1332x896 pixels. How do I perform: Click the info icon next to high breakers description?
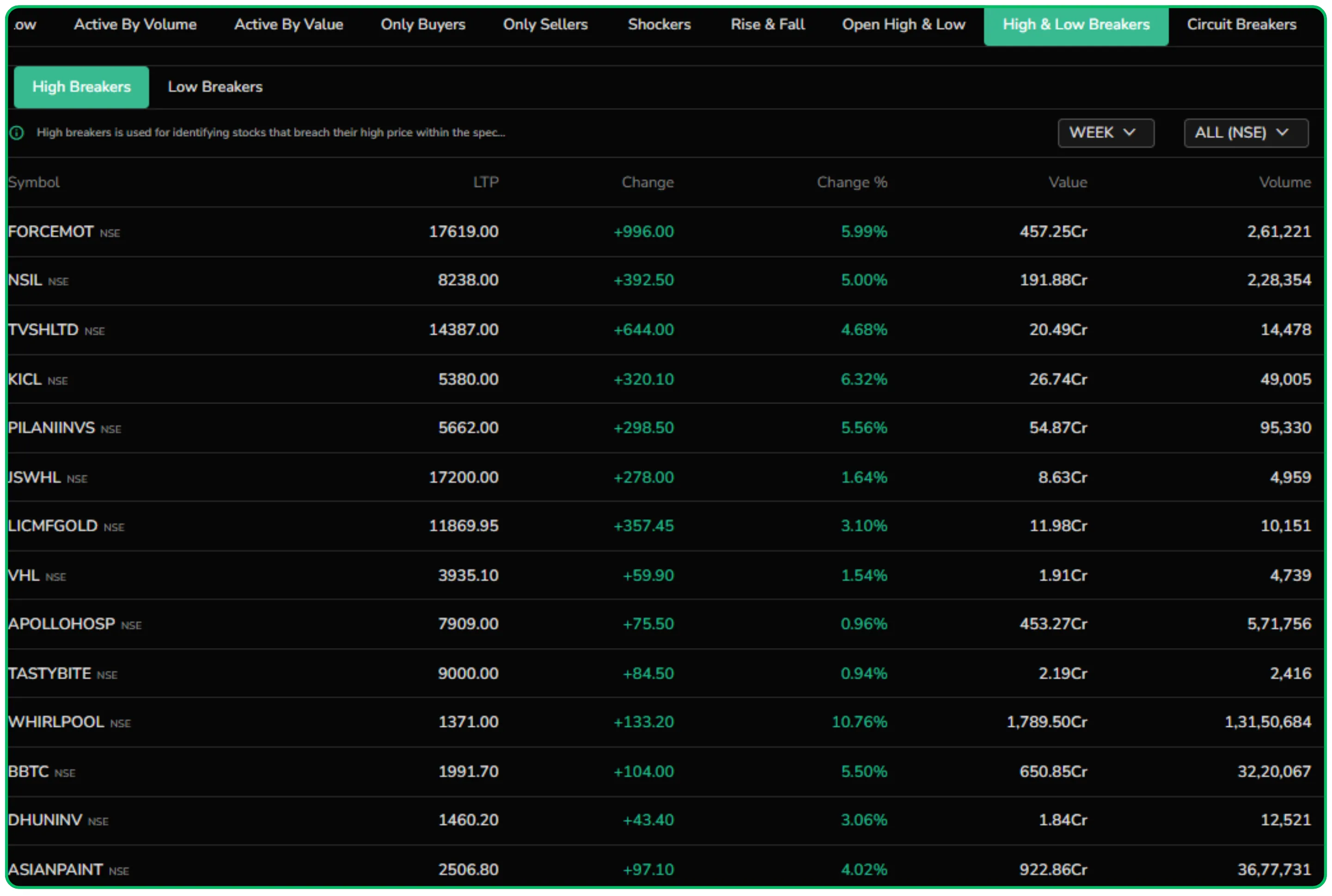tap(16, 133)
